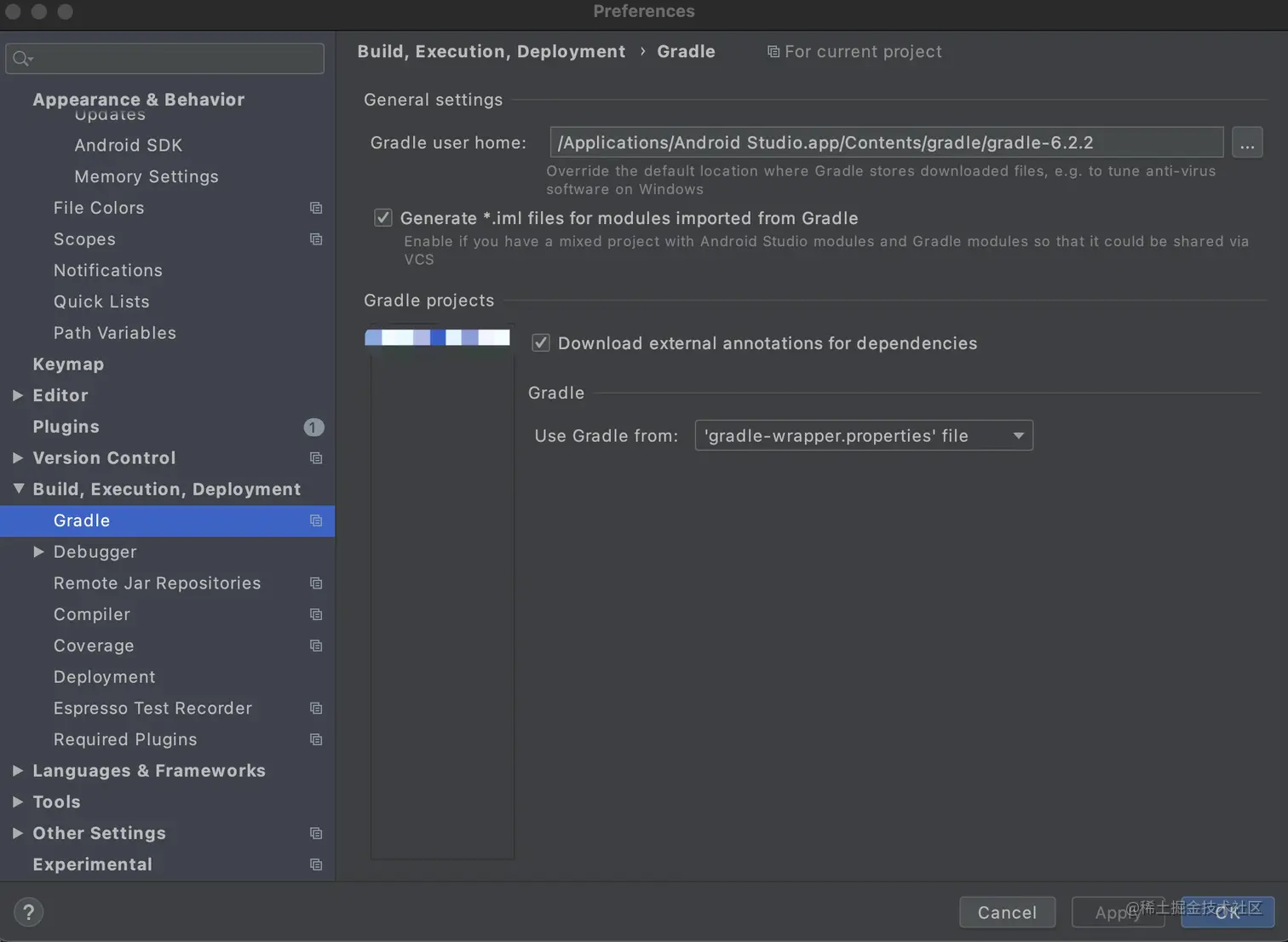Open the Plugins settings page
Viewport: 1288px width, 942px height.
66,427
